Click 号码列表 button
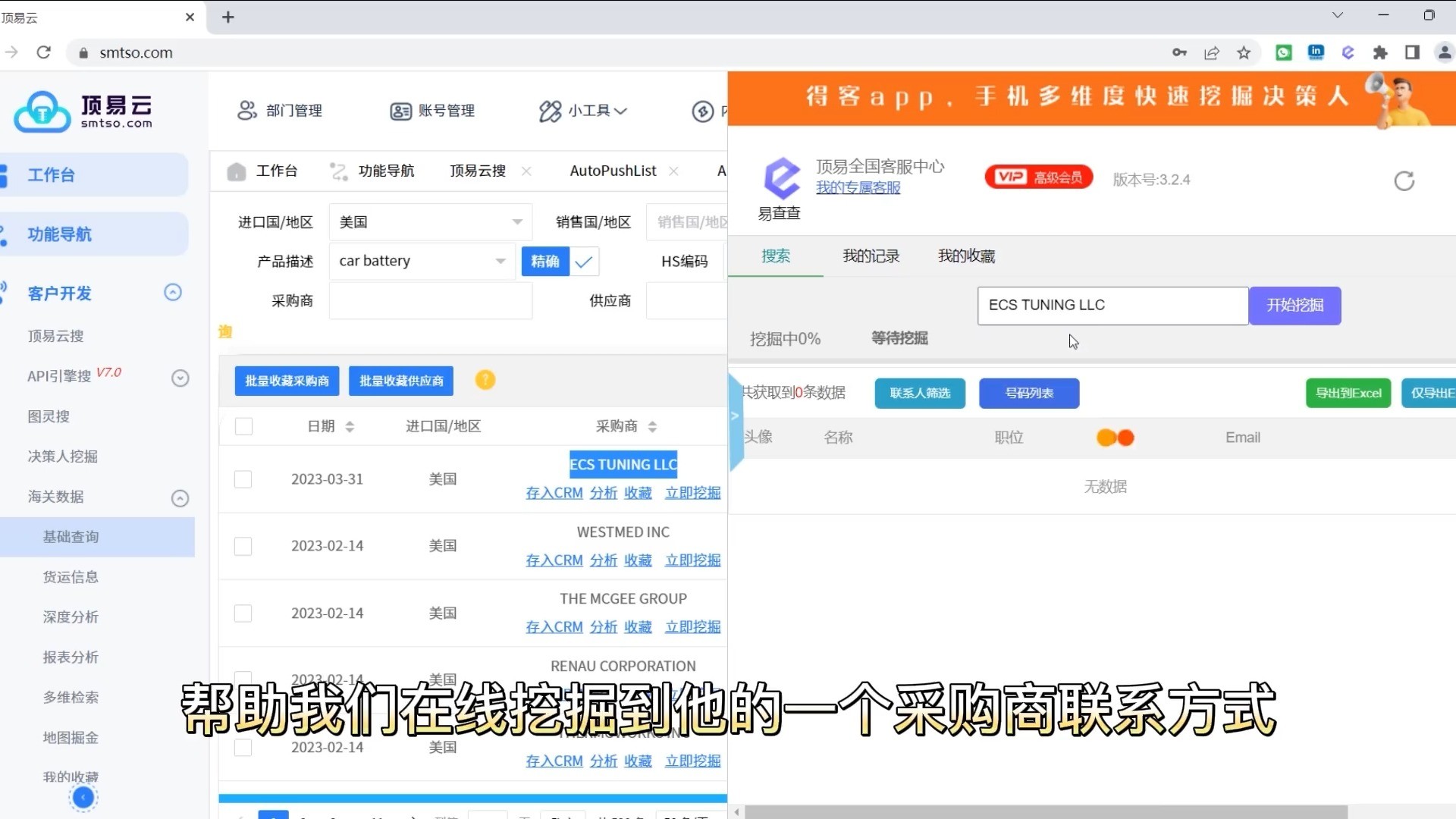Image resolution: width=1456 pixels, height=819 pixels. point(1029,394)
